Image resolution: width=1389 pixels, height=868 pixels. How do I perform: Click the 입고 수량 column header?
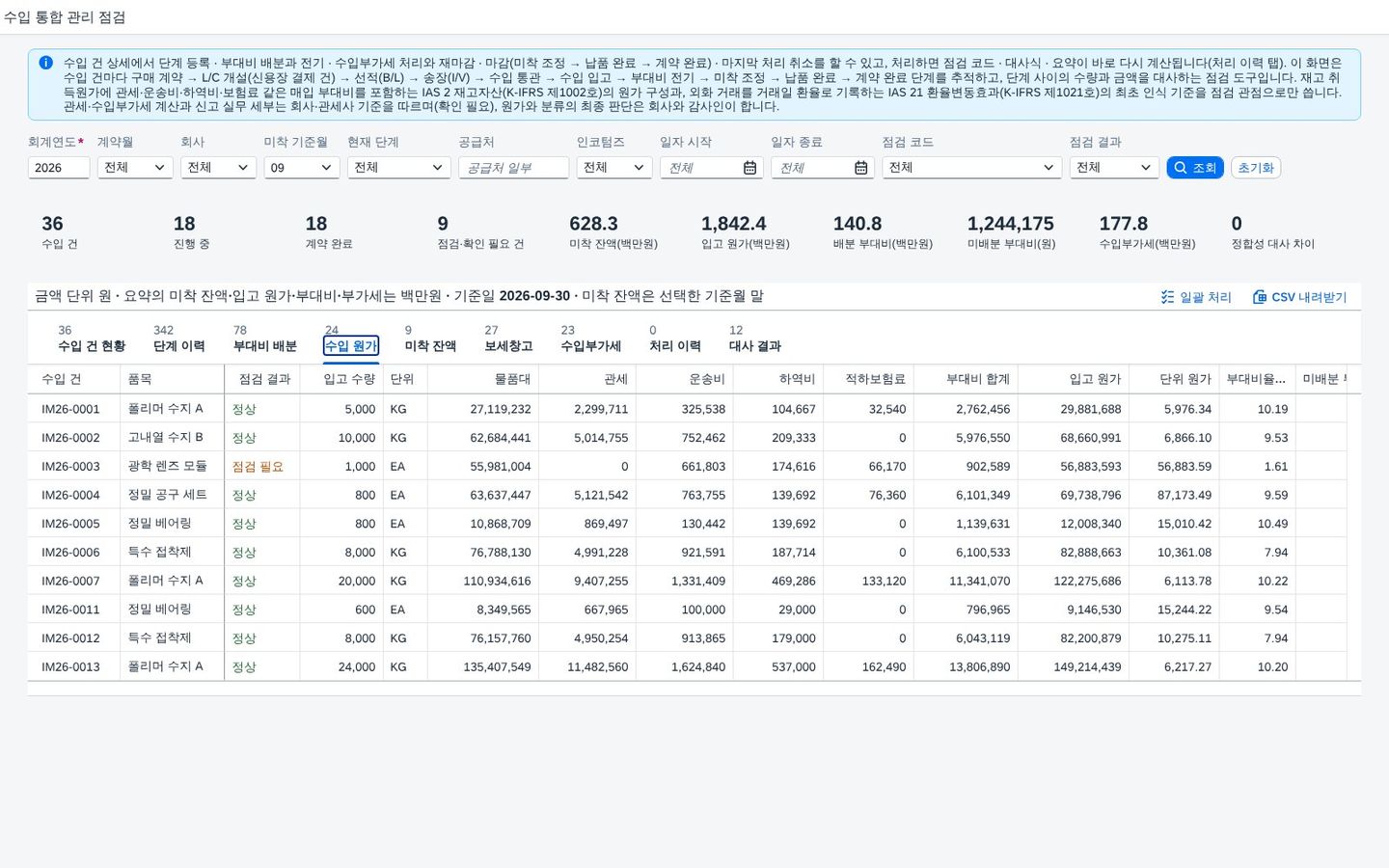341,380
